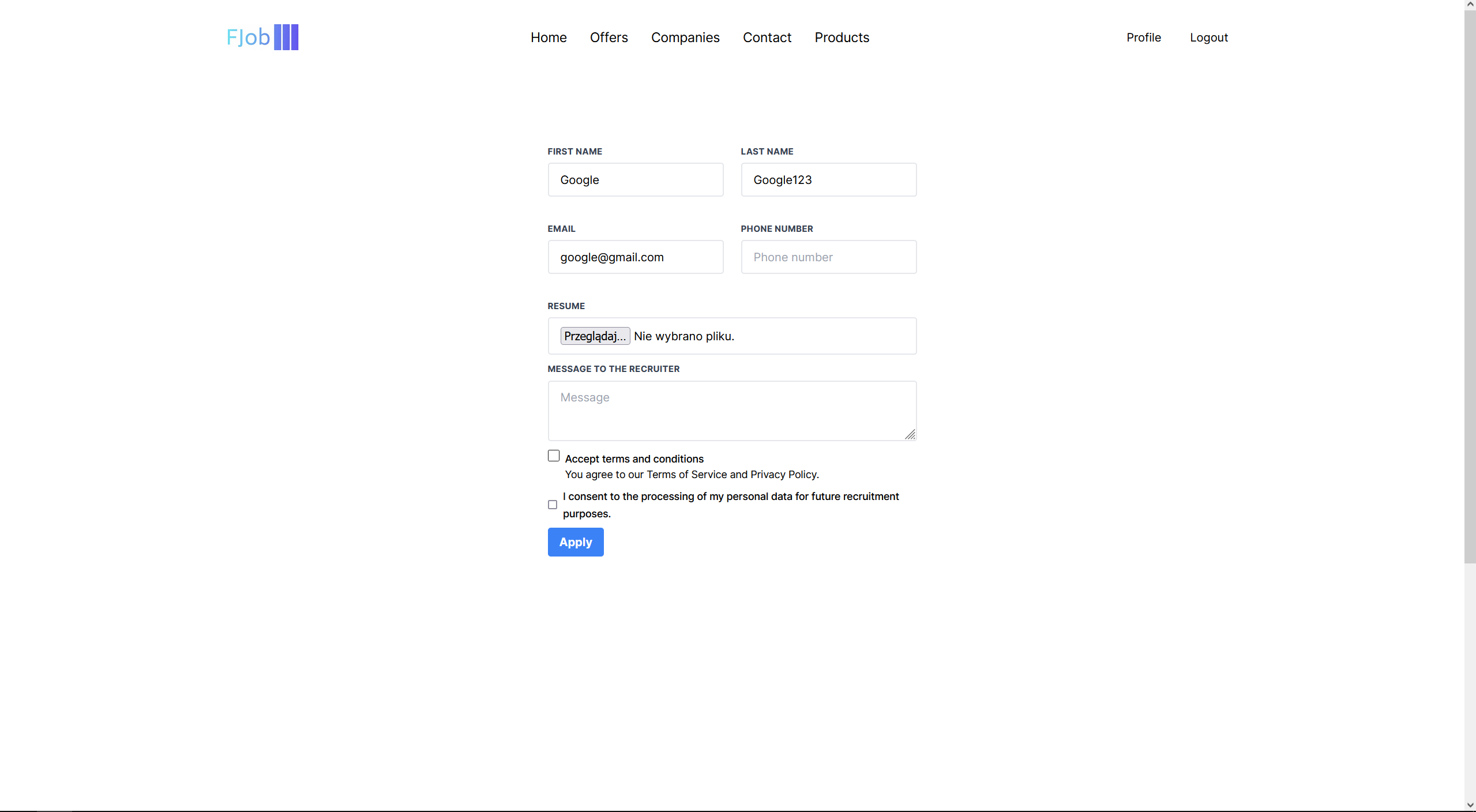
Task: Click the scrollbar down arrow
Action: [1470, 805]
